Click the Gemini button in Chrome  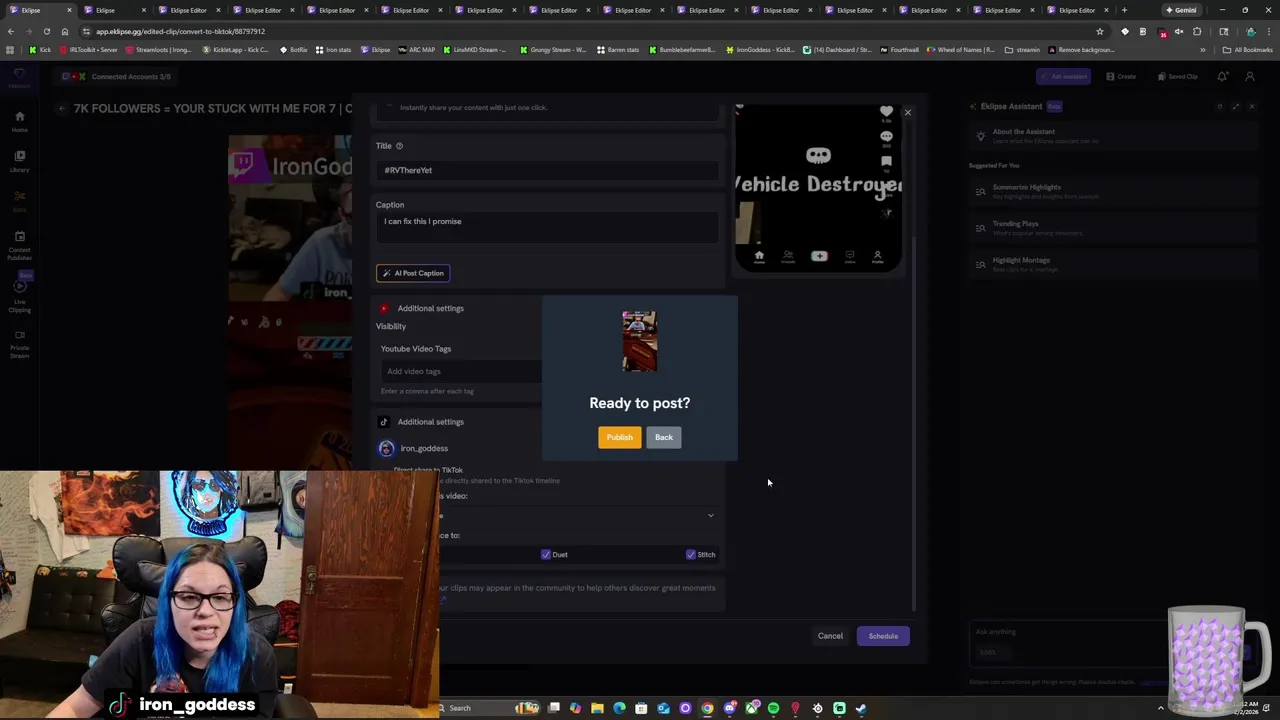point(1180,10)
